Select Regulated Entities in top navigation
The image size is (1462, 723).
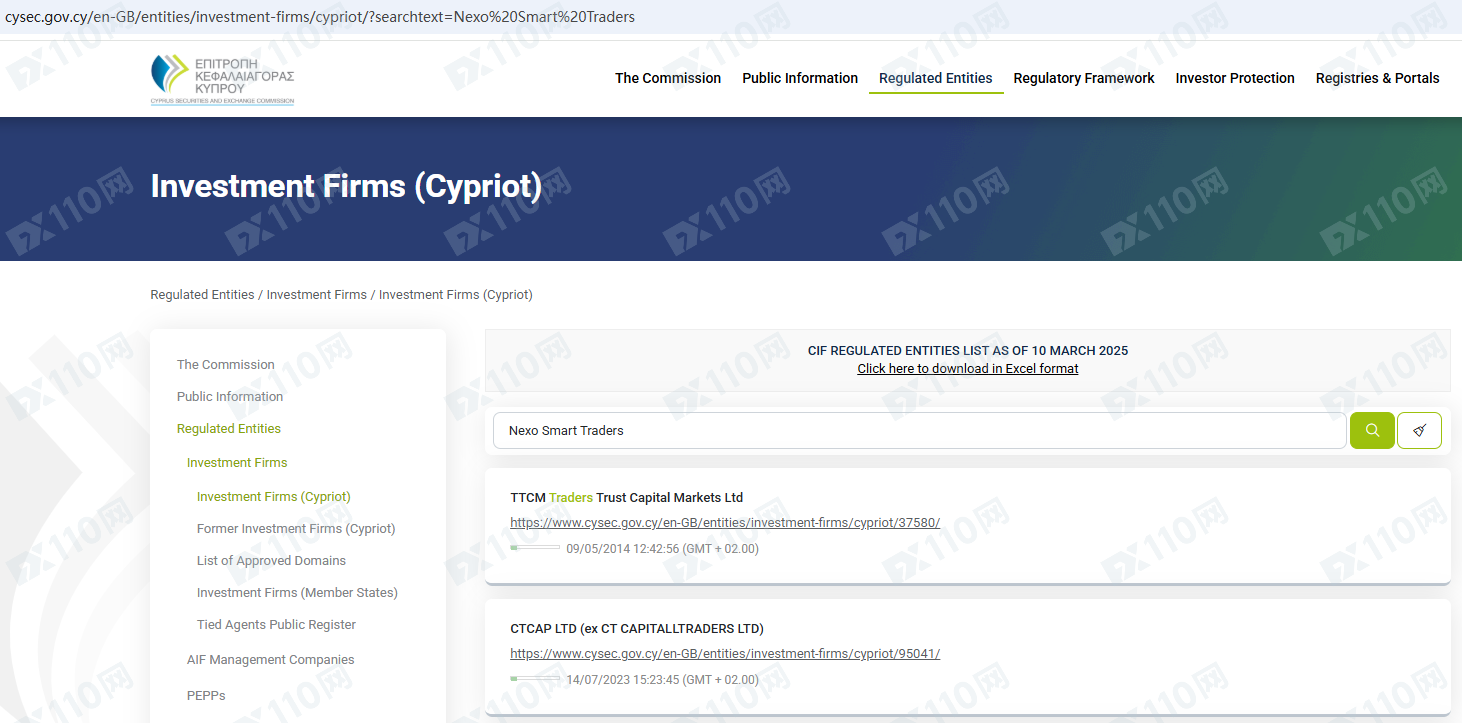pyautogui.click(x=935, y=78)
